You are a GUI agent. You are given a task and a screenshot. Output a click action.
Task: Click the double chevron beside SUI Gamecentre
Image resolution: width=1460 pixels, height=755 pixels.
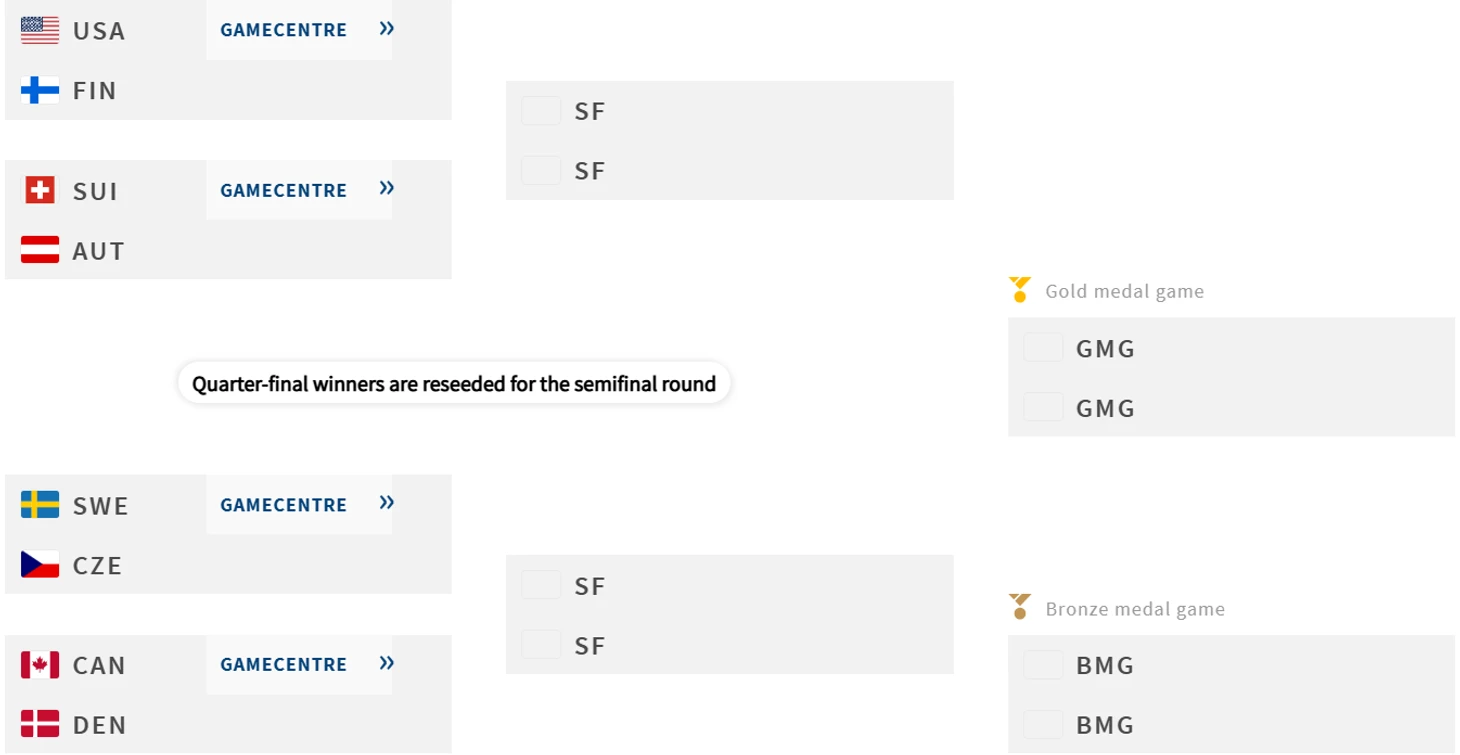[387, 188]
